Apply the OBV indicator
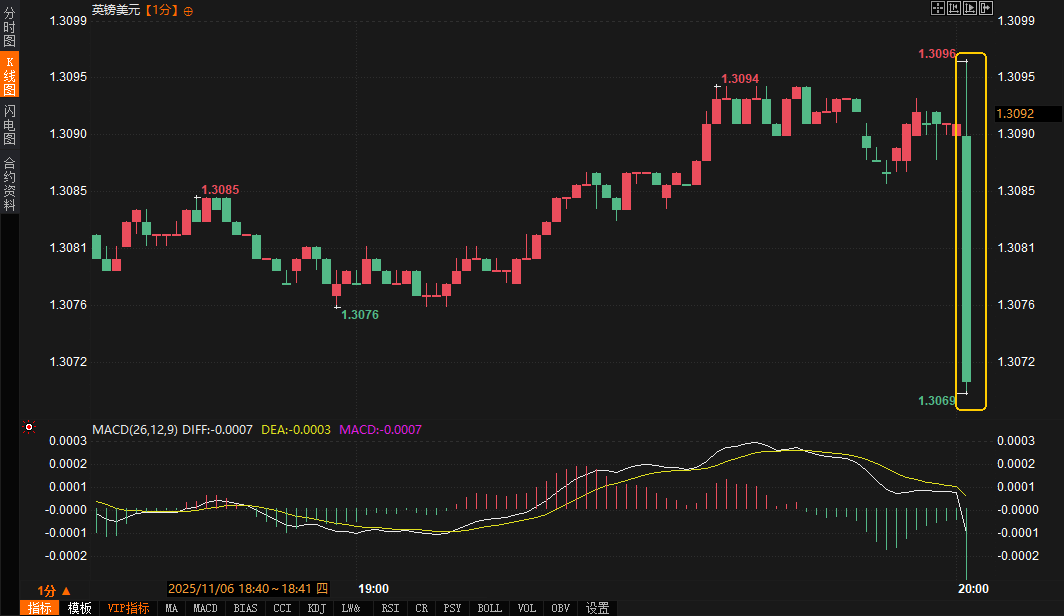1064x616 pixels. click(560, 608)
